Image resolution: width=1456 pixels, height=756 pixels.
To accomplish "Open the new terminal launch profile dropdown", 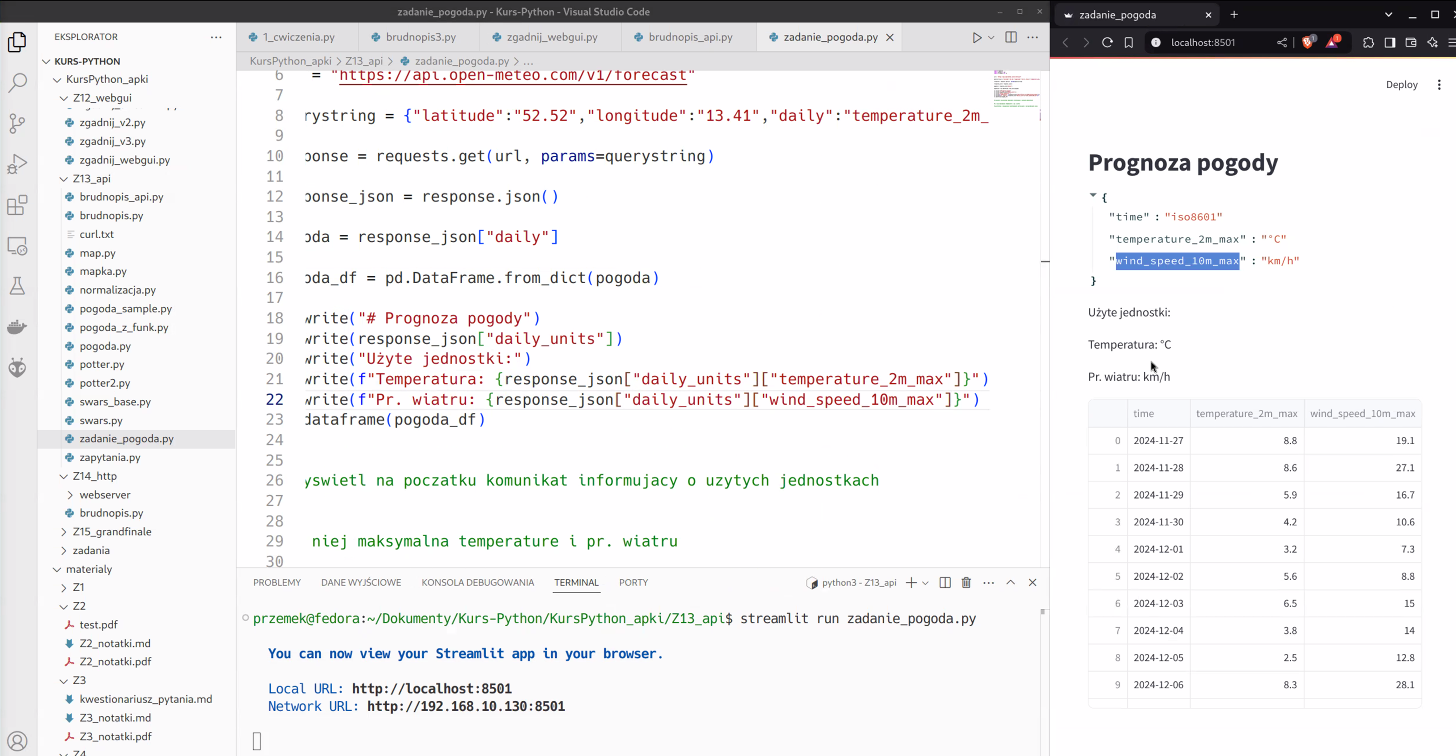I will pos(924,582).
